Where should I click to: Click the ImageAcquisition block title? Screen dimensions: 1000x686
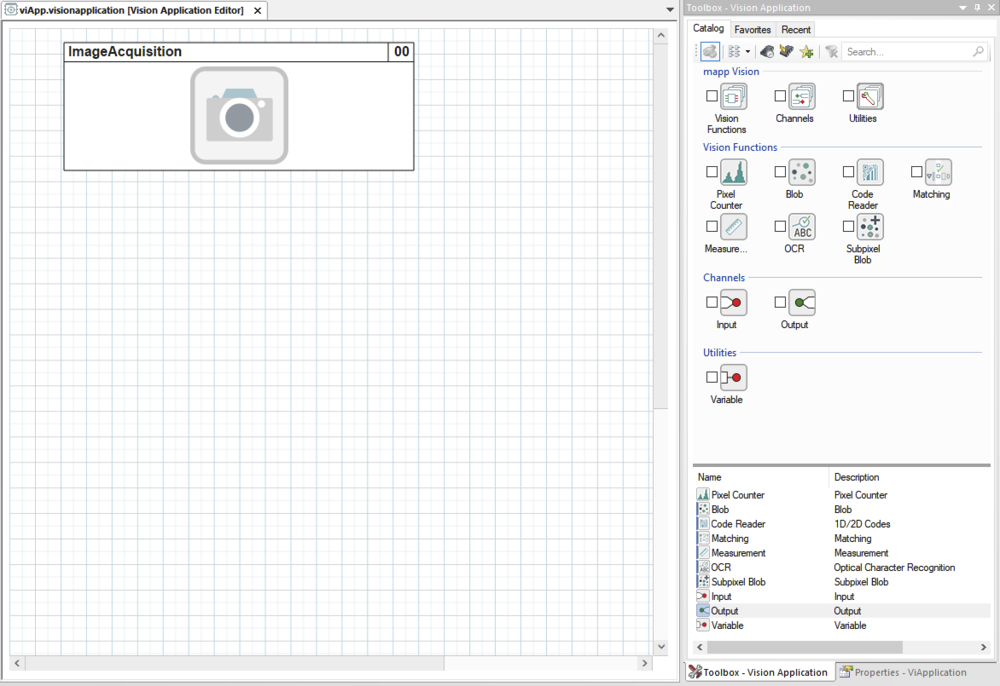tap(125, 52)
